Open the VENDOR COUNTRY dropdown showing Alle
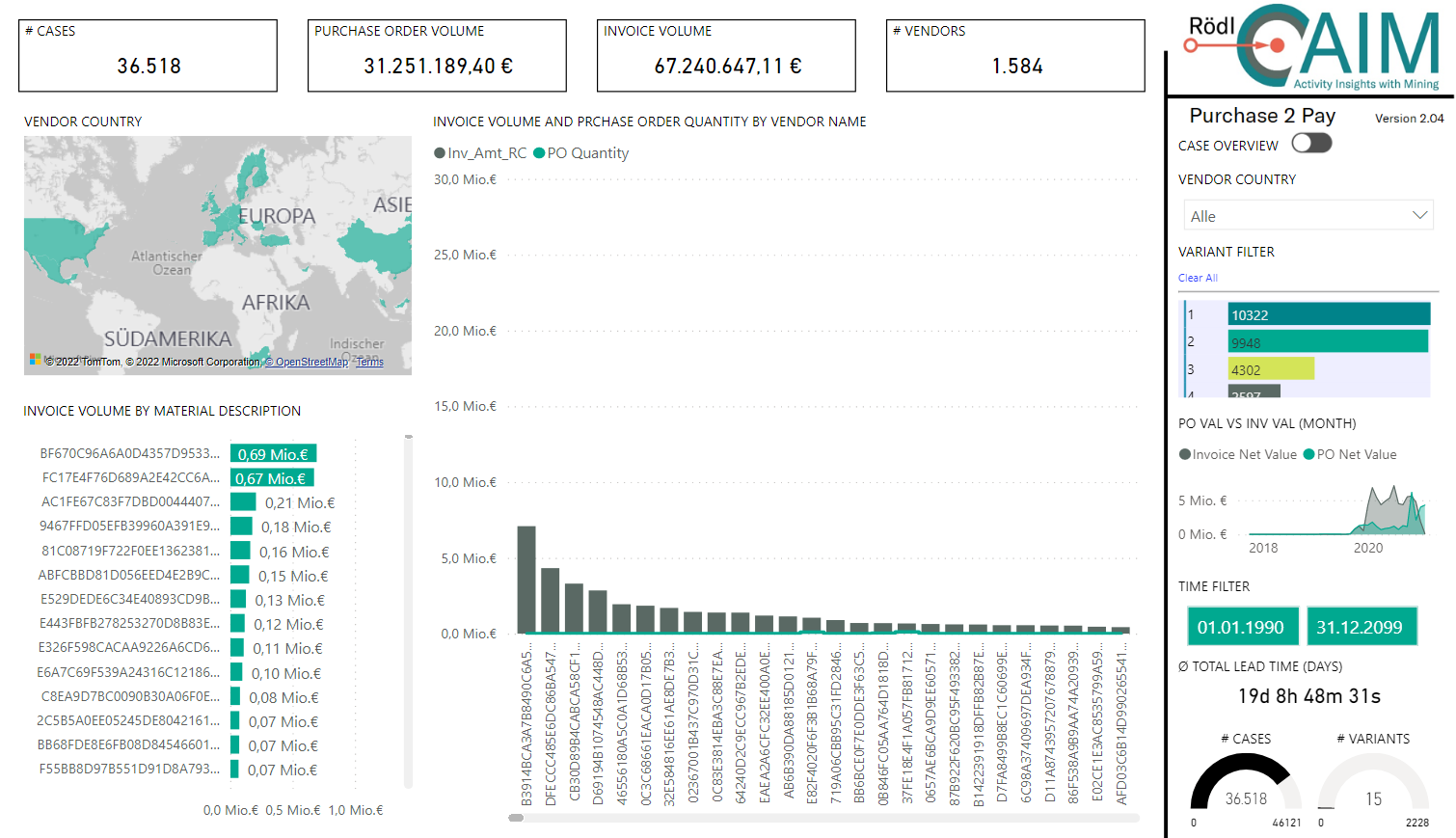Screen dimensions: 1456x838 click(1308, 214)
